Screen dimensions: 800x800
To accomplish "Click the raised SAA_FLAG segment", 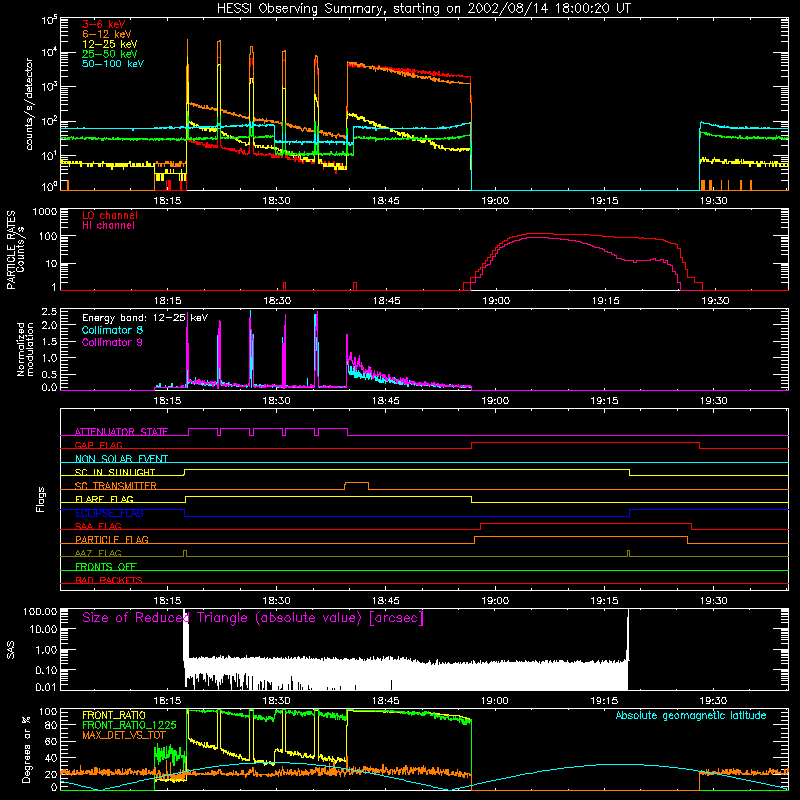I will (x=586, y=524).
